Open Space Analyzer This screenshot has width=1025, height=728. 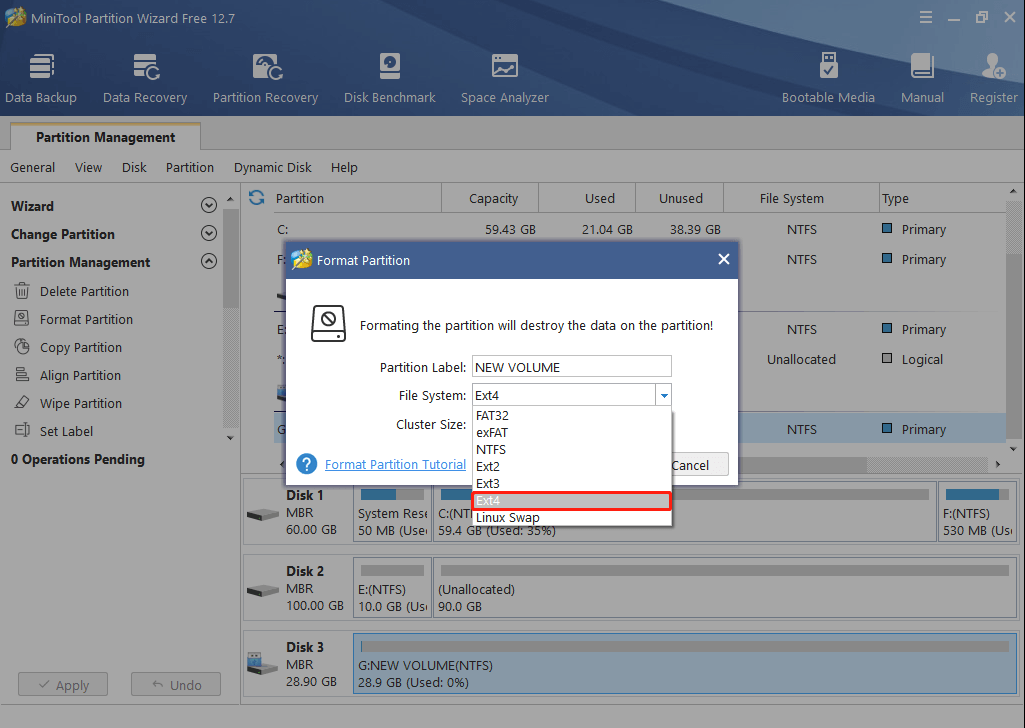point(505,78)
